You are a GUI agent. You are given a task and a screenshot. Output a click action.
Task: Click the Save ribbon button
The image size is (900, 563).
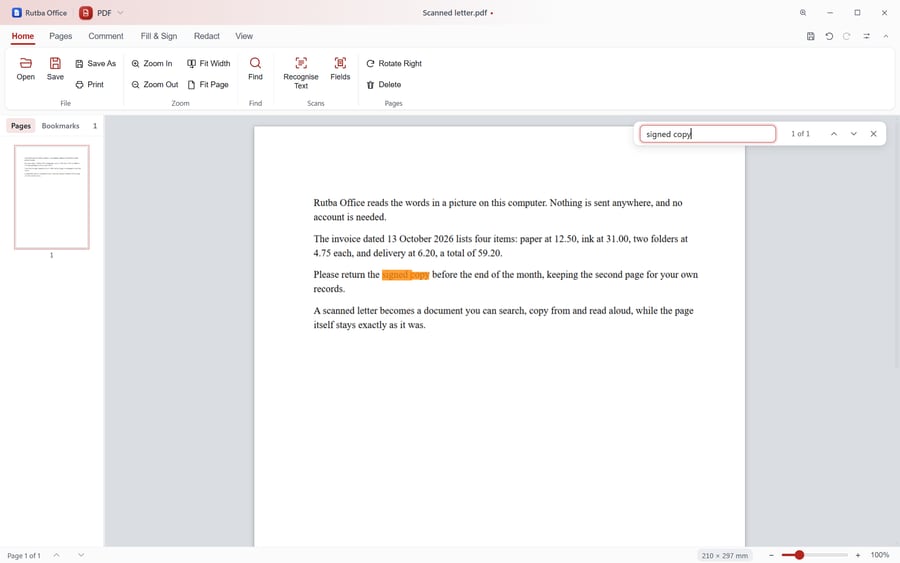pos(55,69)
